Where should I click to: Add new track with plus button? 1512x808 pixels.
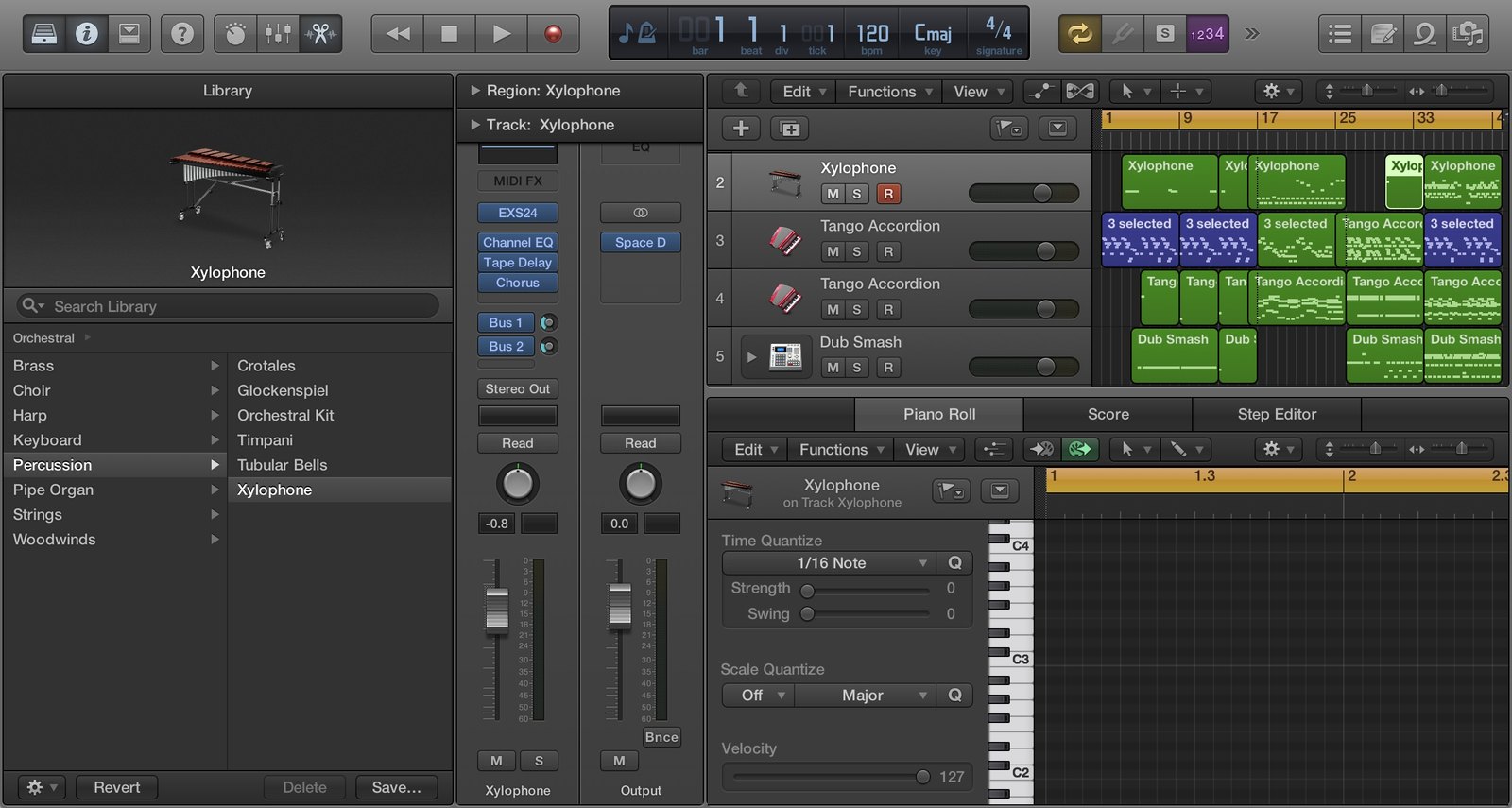pyautogui.click(x=741, y=129)
